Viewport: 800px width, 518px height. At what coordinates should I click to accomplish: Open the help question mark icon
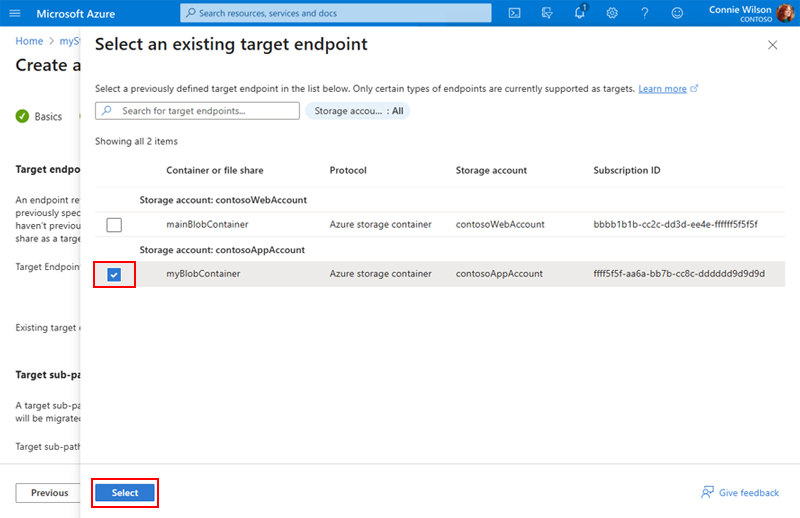coord(644,13)
